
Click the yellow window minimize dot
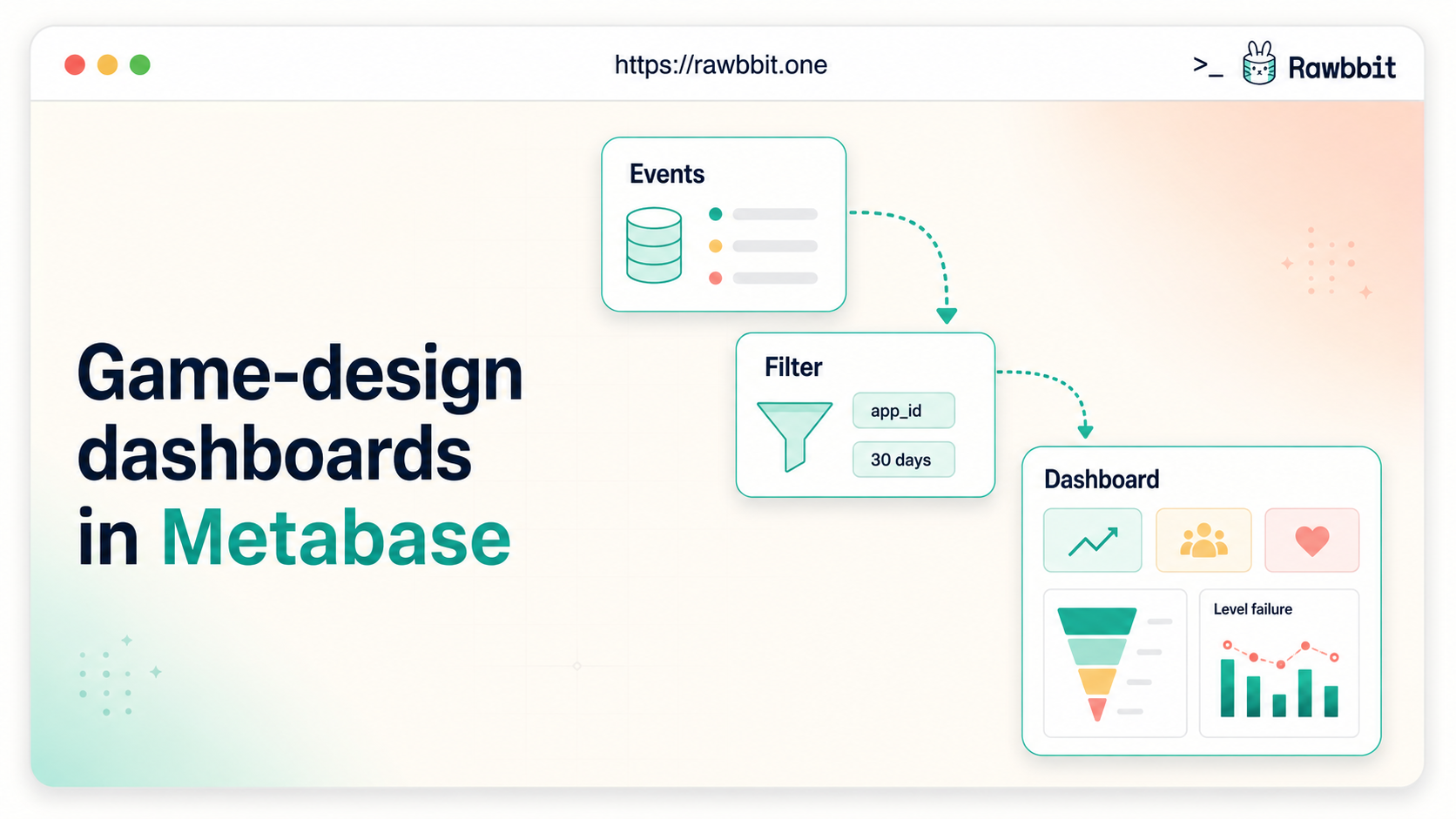[107, 65]
